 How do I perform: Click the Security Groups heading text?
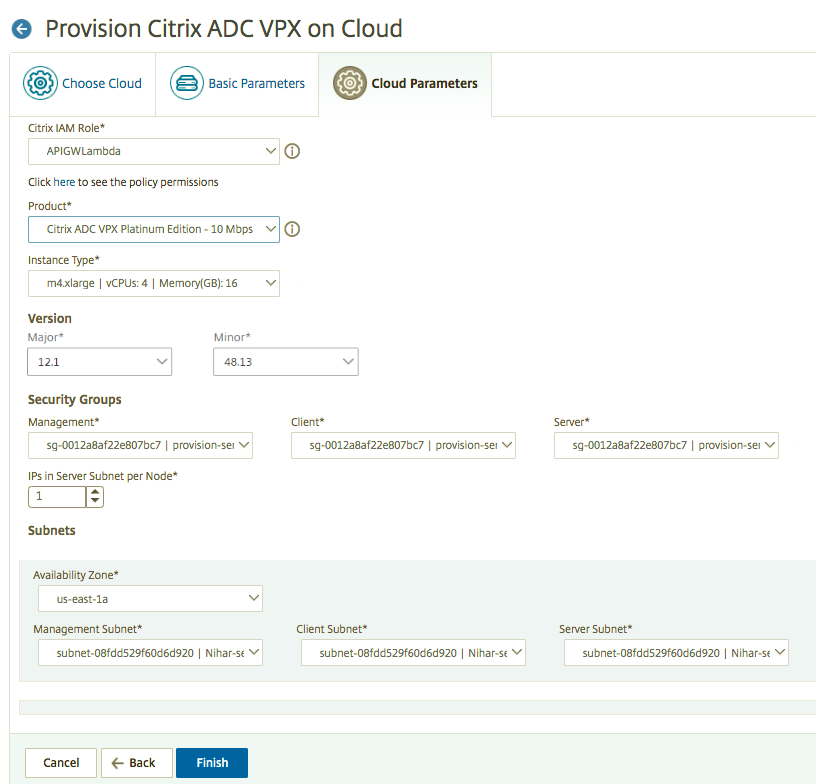(x=74, y=400)
